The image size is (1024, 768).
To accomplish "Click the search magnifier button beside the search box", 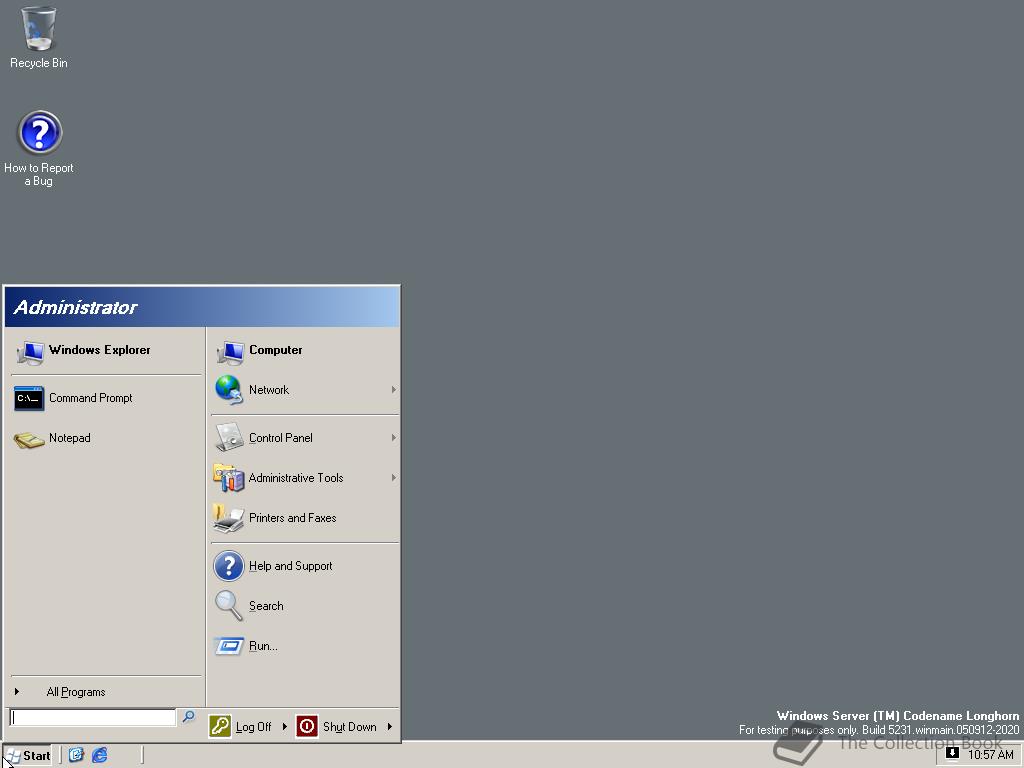I will tap(188, 717).
